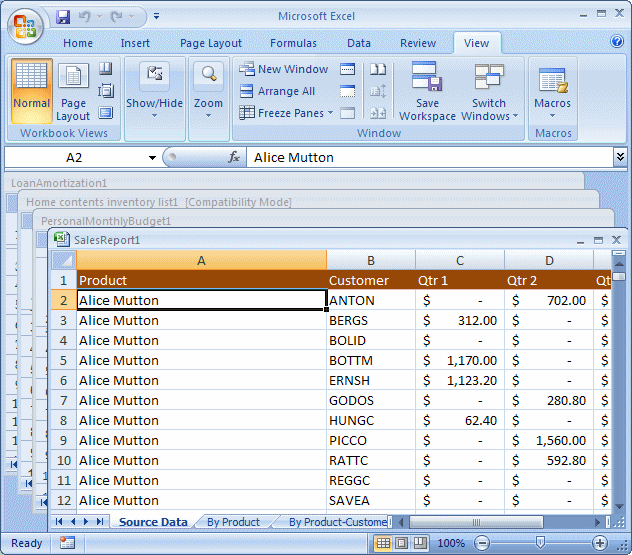Open the Data ribbon tab
Viewport: 632px width, 555px height.
[359, 43]
